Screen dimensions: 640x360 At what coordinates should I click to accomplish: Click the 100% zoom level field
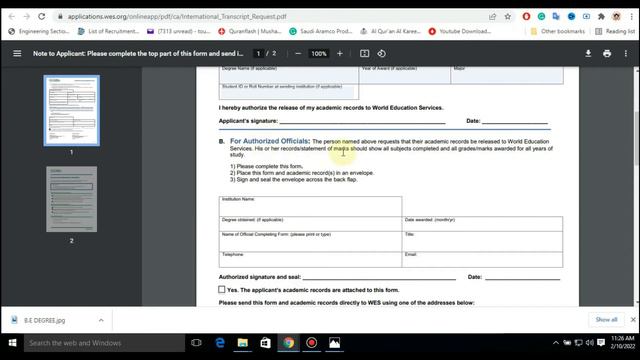click(x=319, y=53)
